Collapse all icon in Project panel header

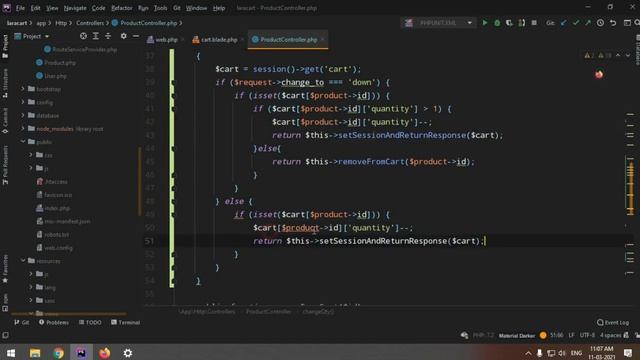point(108,36)
